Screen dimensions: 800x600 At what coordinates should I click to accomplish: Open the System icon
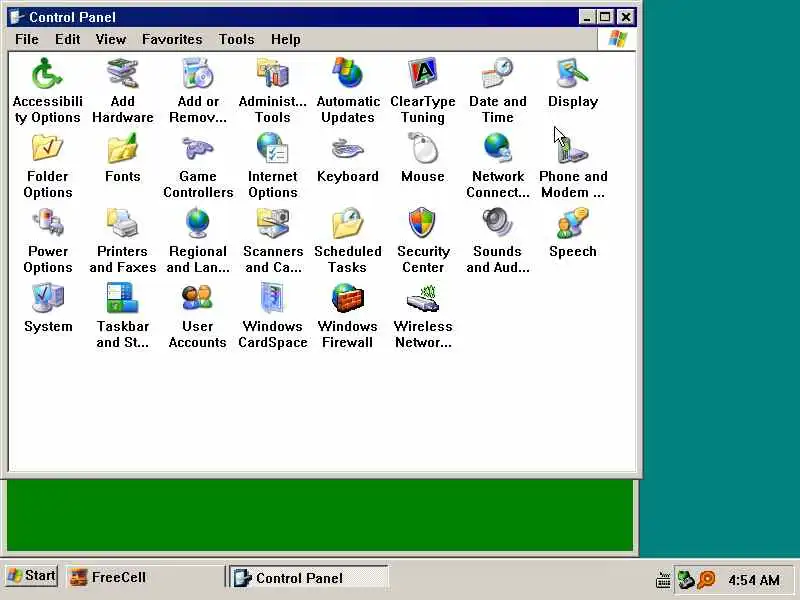tap(47, 298)
